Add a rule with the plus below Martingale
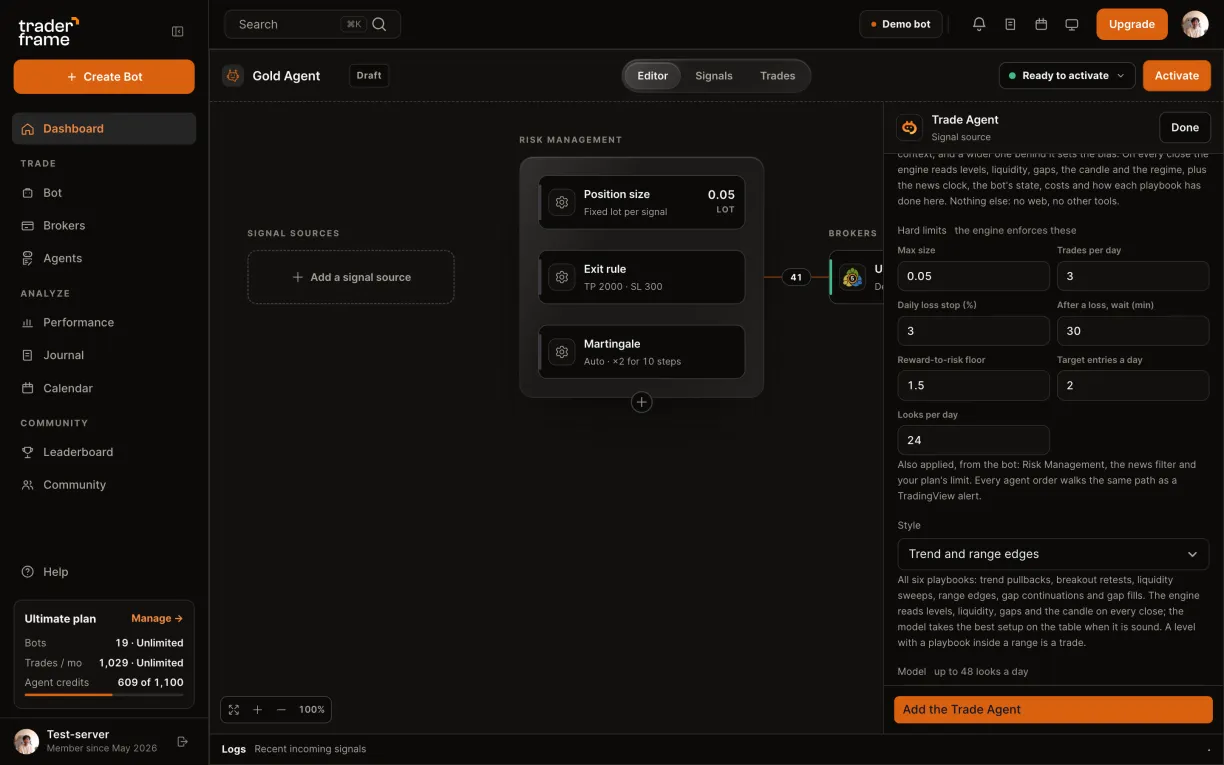1224x765 pixels. 642,402
